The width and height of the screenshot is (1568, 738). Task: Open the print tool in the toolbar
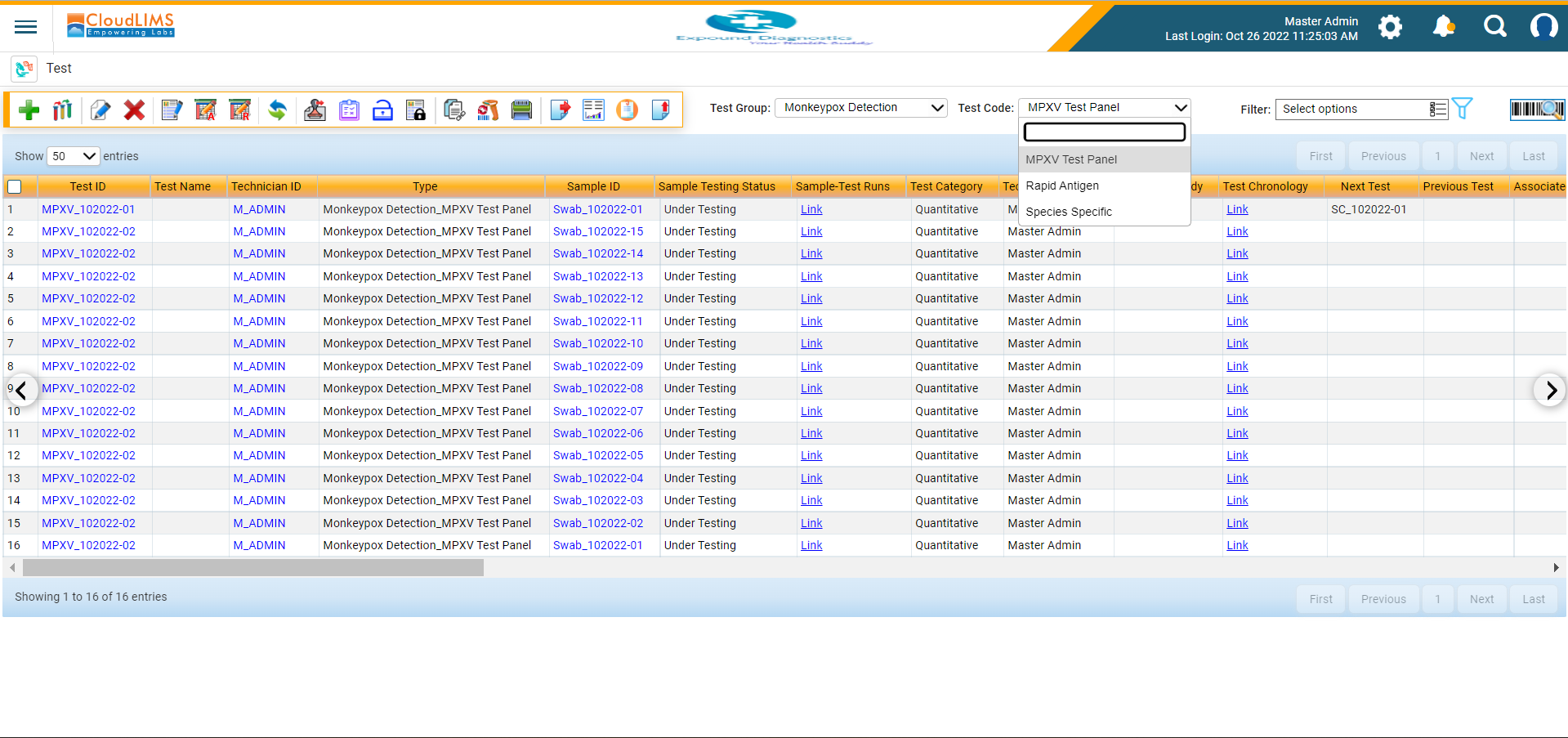tap(521, 110)
